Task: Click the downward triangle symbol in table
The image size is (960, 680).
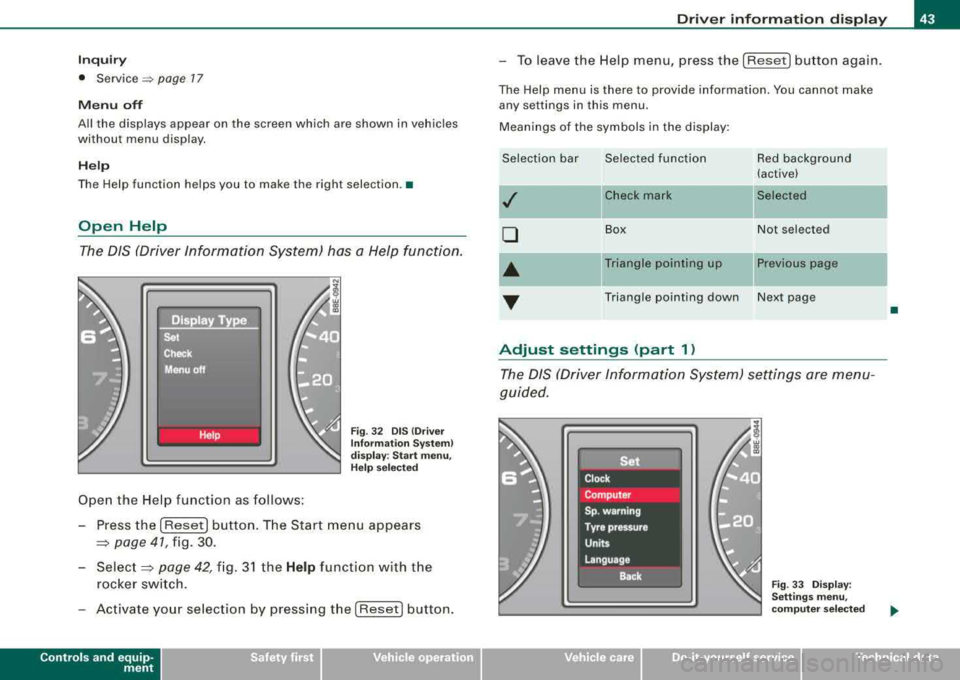Action: tap(511, 302)
